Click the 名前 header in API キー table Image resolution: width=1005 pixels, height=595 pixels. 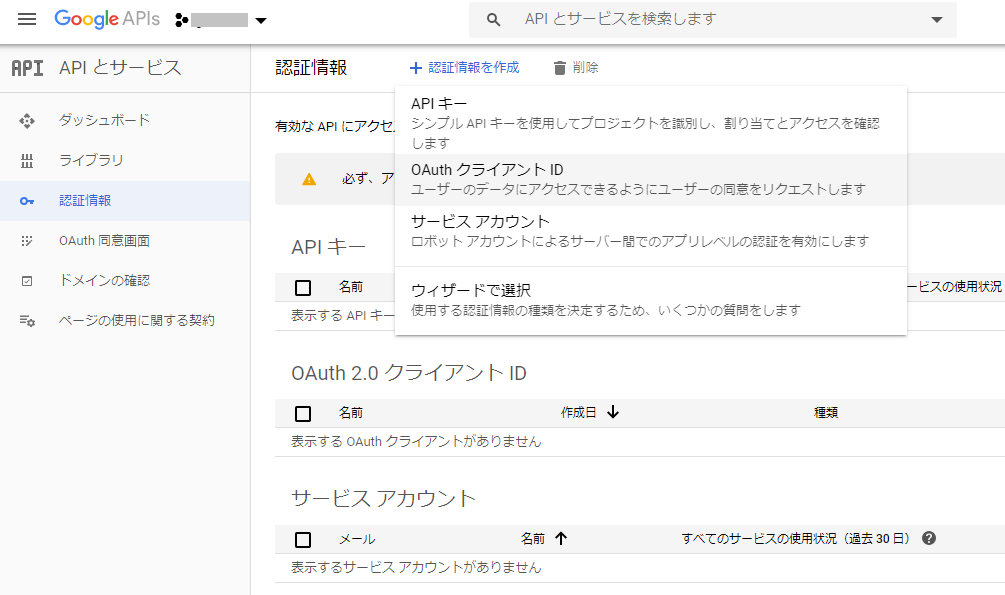pos(351,287)
